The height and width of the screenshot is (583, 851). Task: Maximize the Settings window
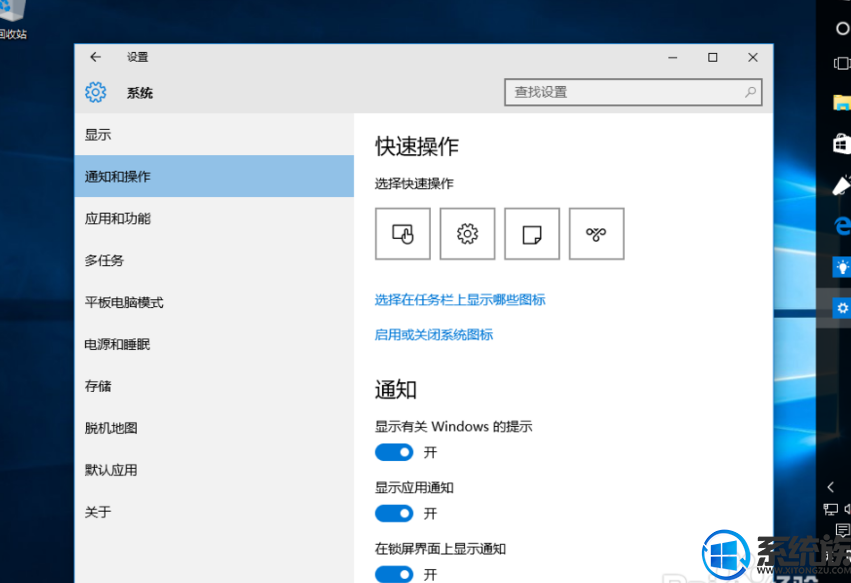click(x=713, y=57)
